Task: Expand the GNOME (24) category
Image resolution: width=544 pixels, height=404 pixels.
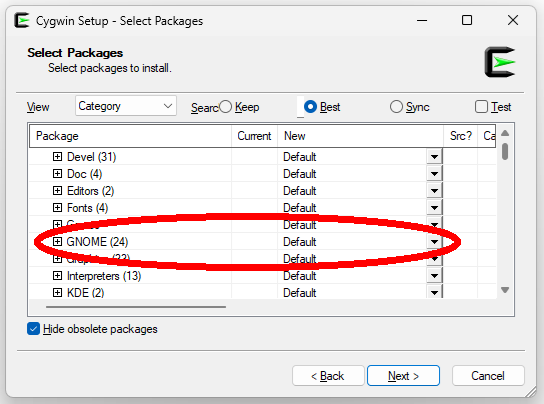Action: point(57,242)
